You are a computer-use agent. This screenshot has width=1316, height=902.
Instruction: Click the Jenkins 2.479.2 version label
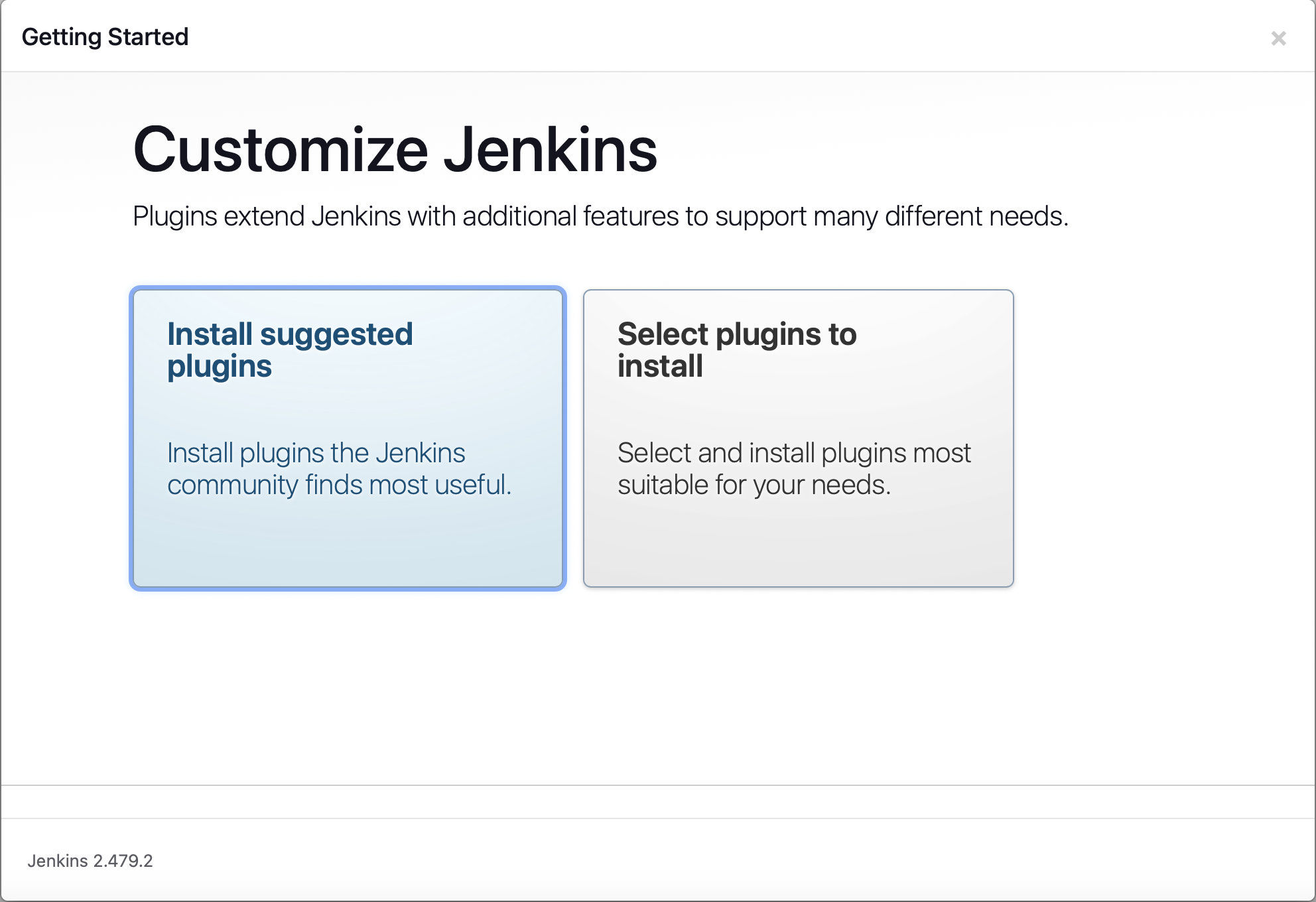click(x=90, y=861)
